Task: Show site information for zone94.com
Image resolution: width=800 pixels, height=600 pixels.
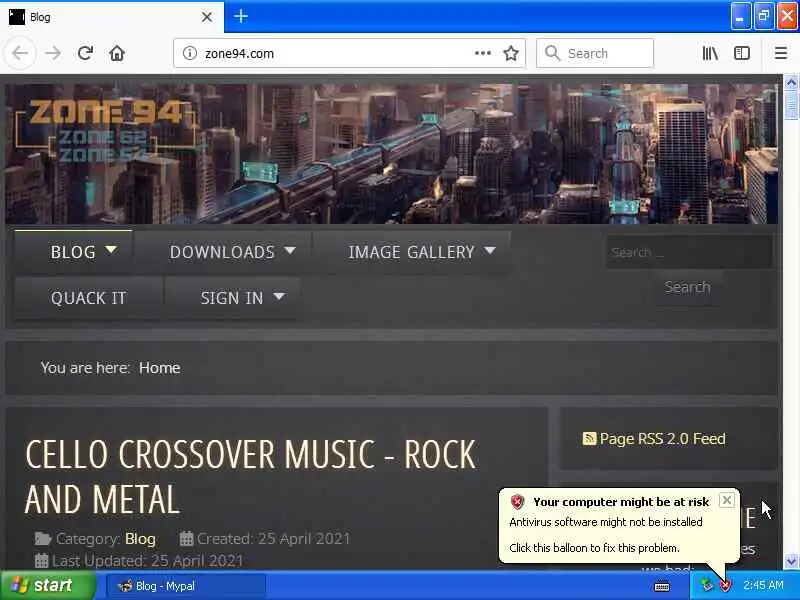Action: pos(190,53)
